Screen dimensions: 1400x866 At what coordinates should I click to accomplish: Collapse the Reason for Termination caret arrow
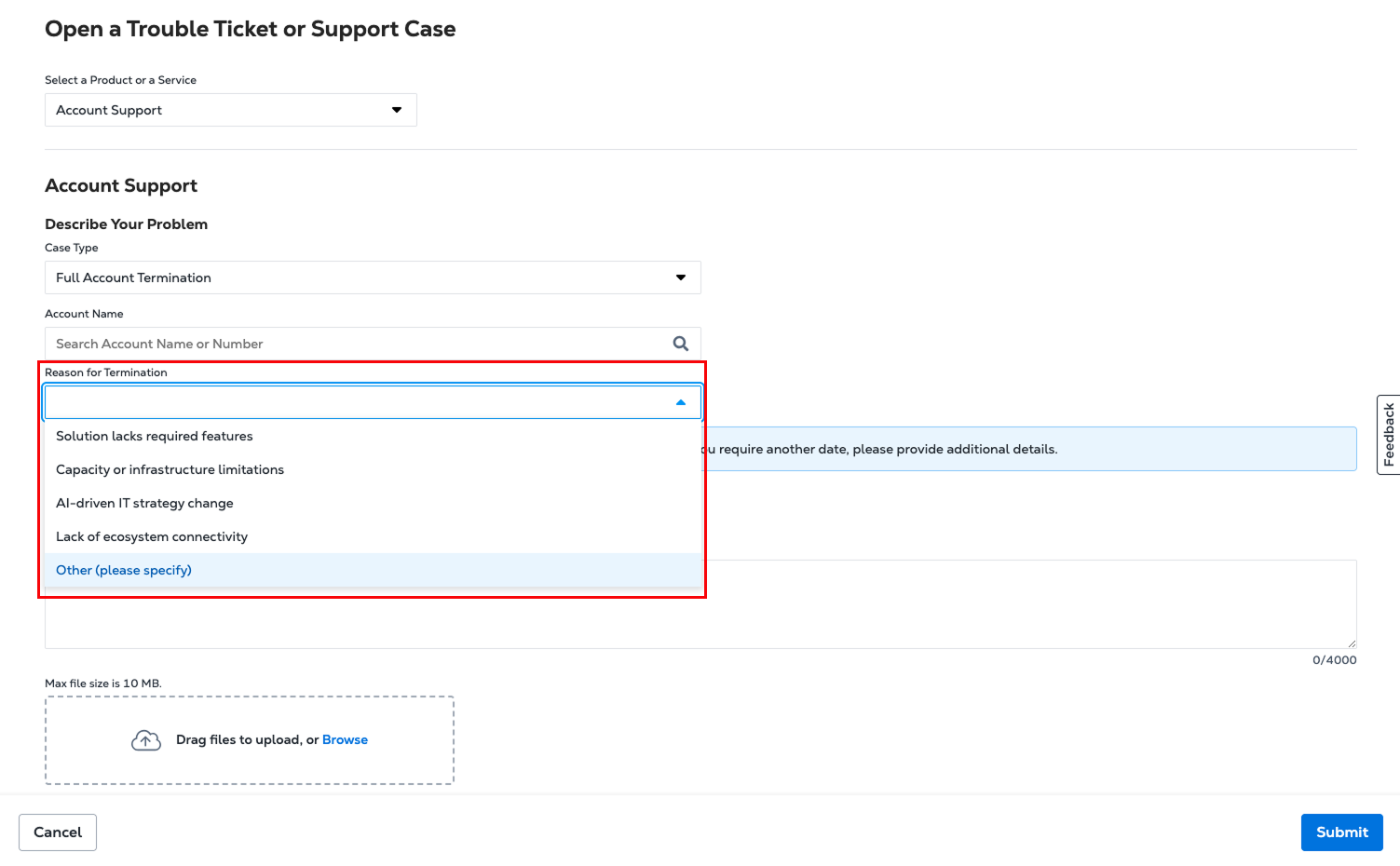pos(681,402)
